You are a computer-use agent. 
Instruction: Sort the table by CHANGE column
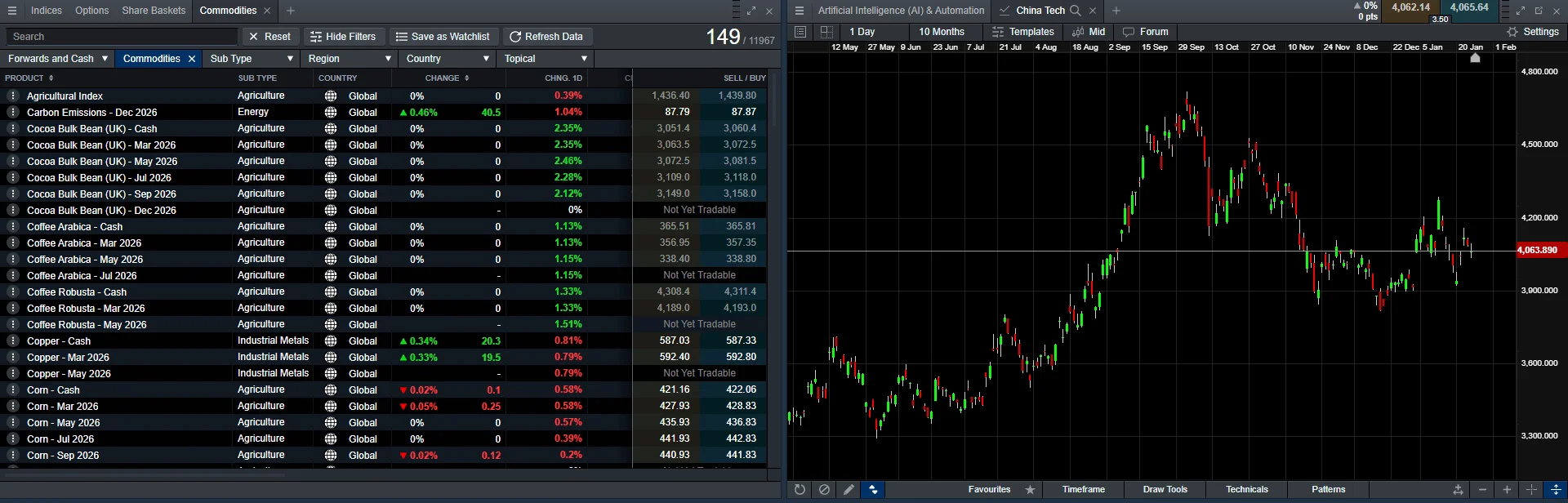point(448,78)
